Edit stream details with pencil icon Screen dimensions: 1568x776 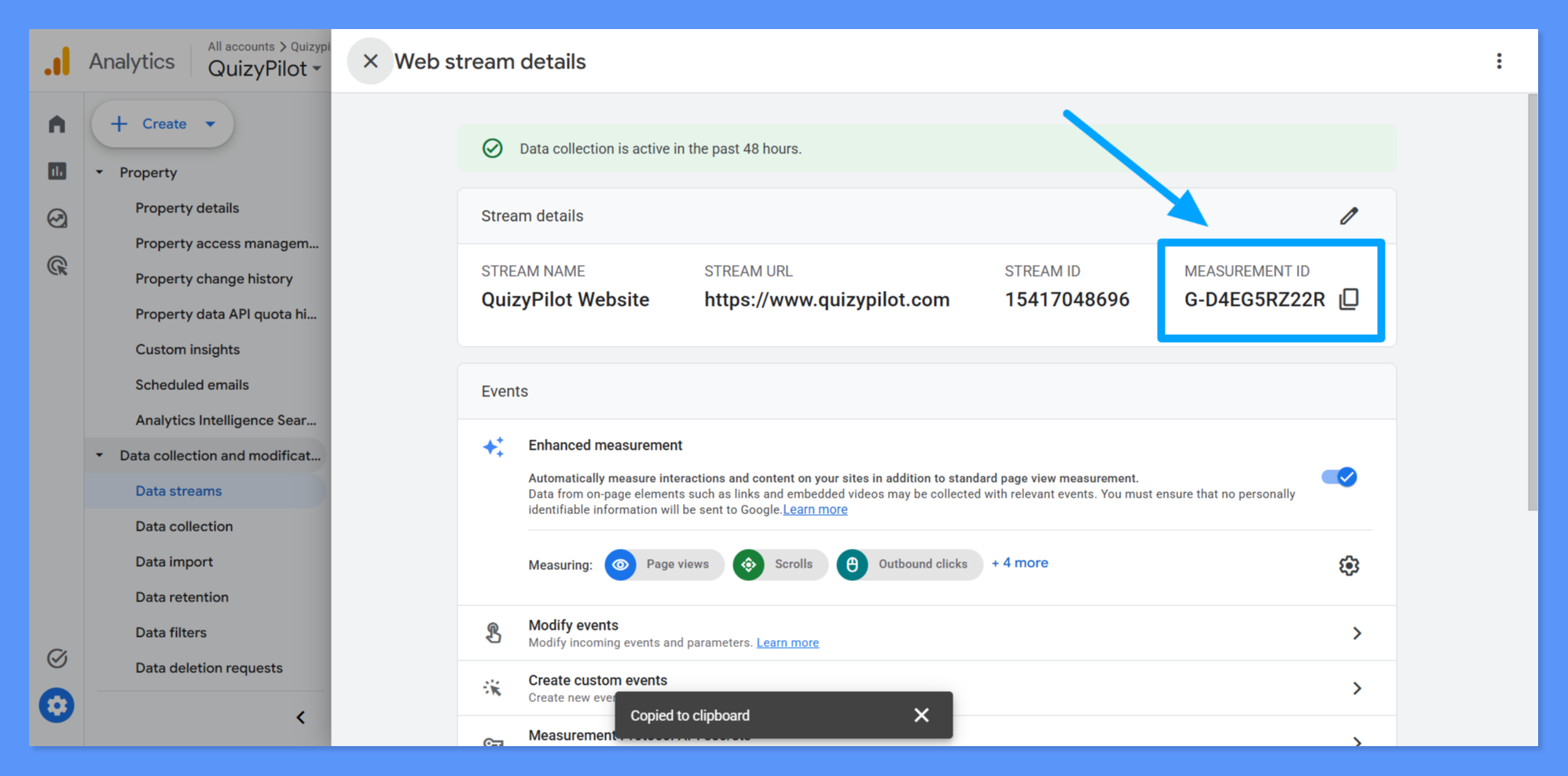click(1349, 215)
